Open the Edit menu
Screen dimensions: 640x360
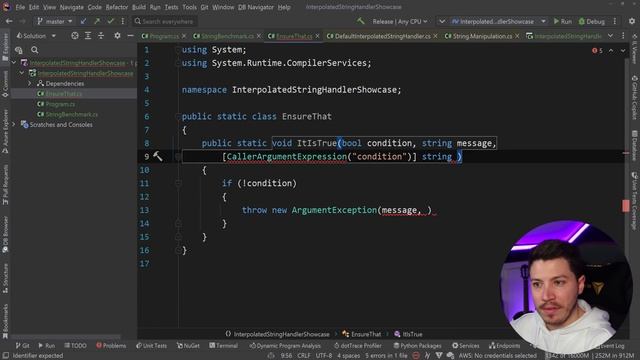[34, 7]
